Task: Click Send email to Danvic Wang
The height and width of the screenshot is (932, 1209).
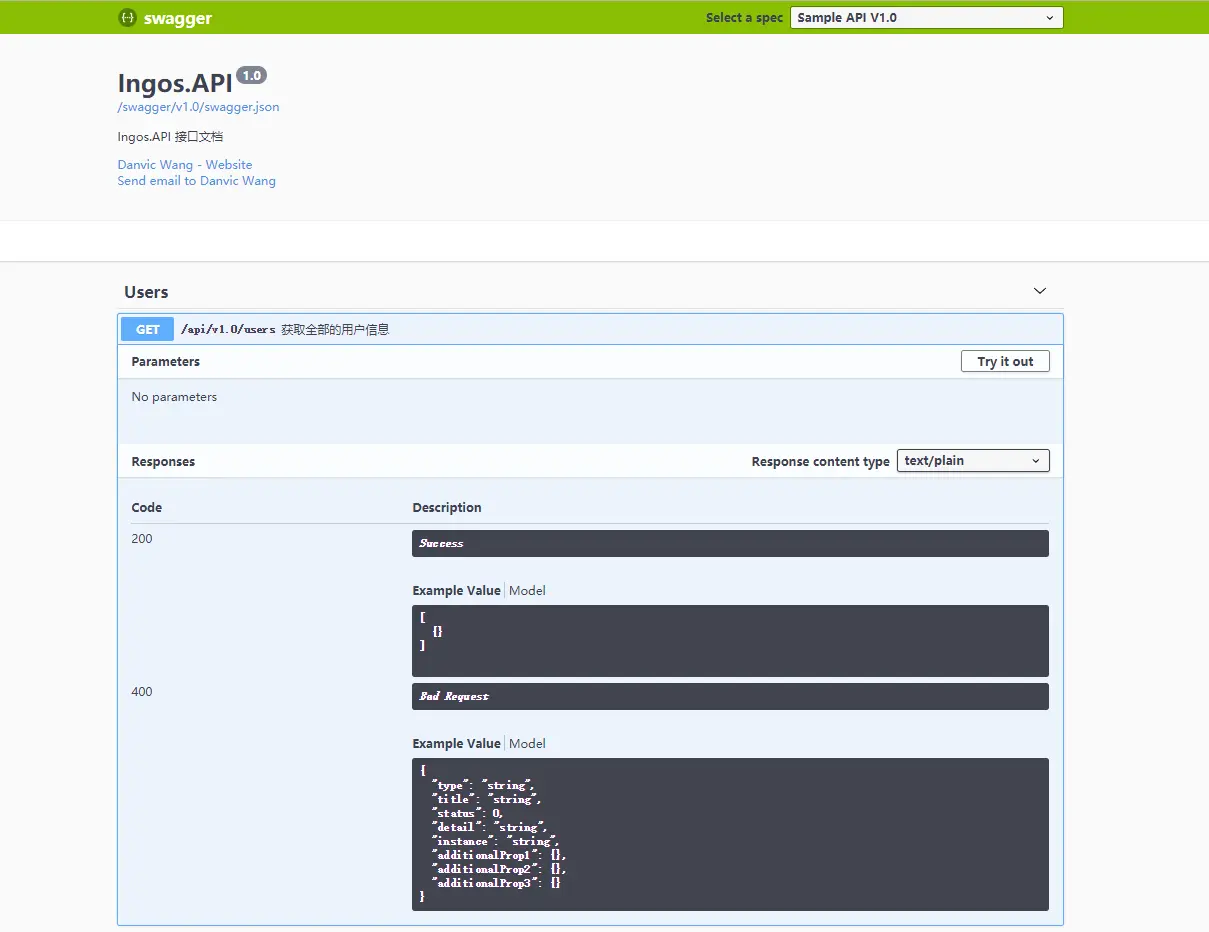Action: tap(196, 181)
